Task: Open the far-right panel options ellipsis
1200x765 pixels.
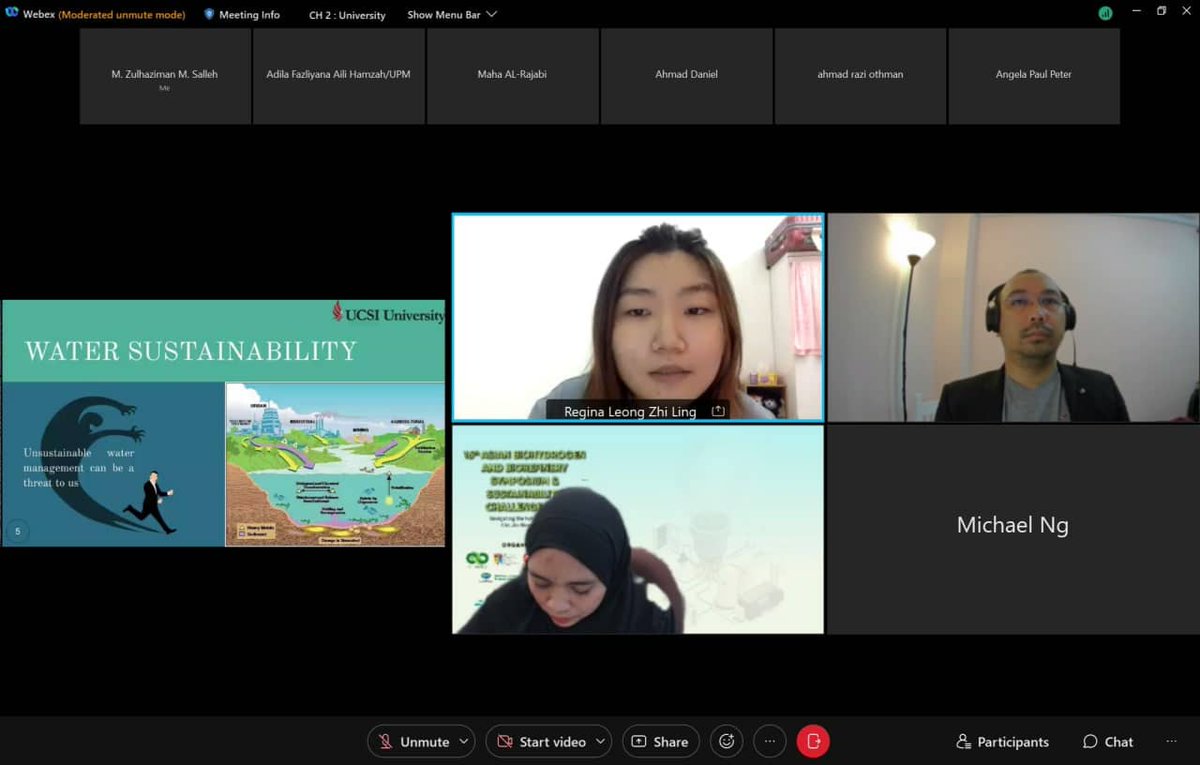Action: (x=1171, y=741)
